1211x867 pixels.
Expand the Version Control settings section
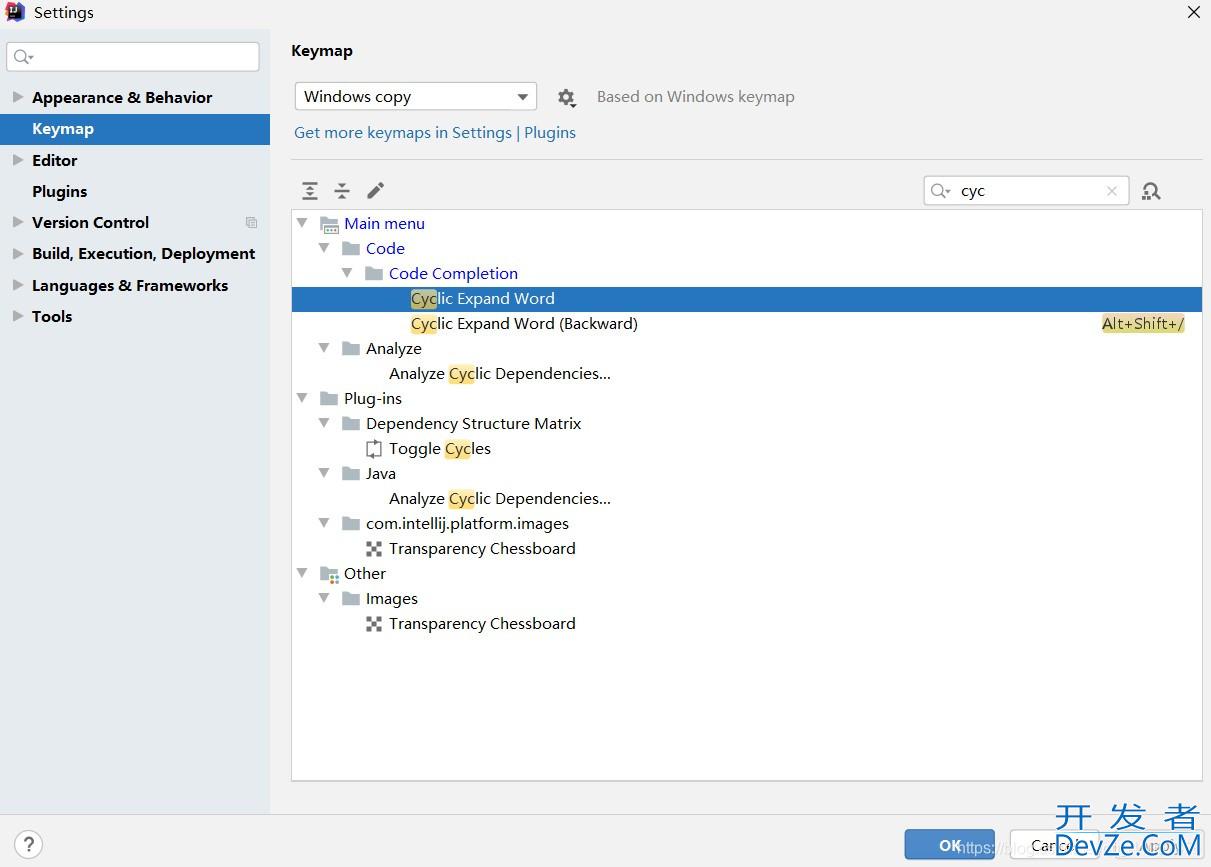coord(17,222)
